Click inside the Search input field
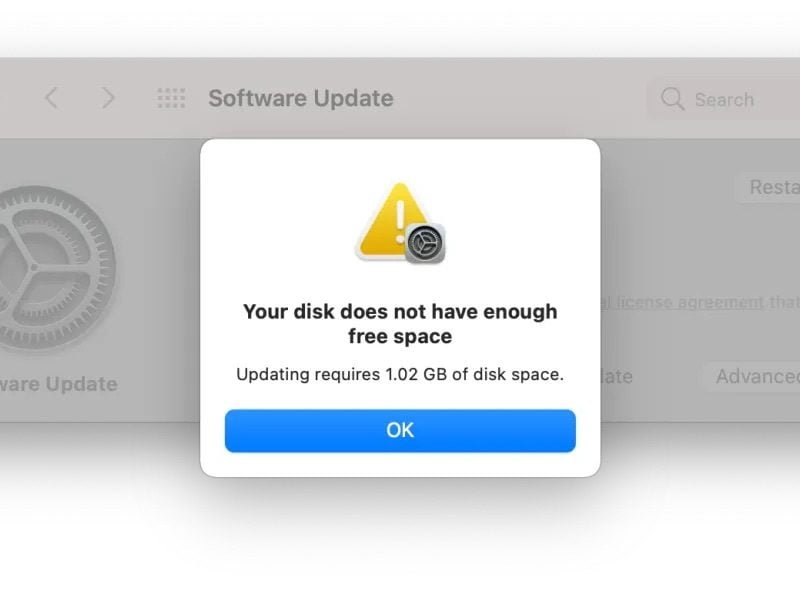 click(730, 99)
